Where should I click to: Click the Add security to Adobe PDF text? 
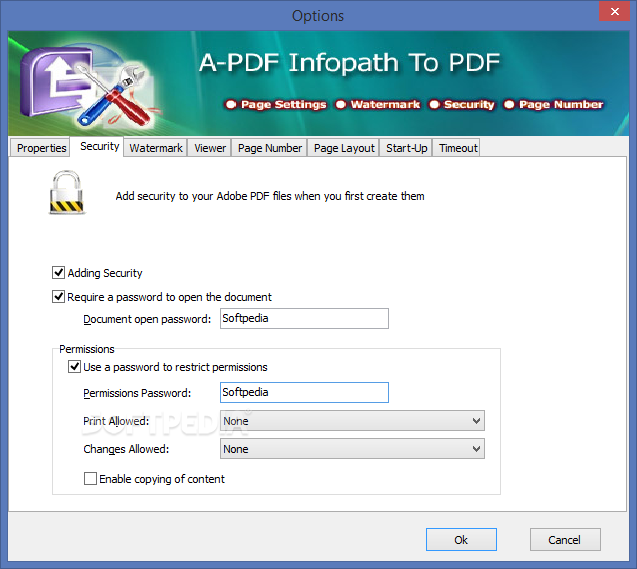coord(270,196)
